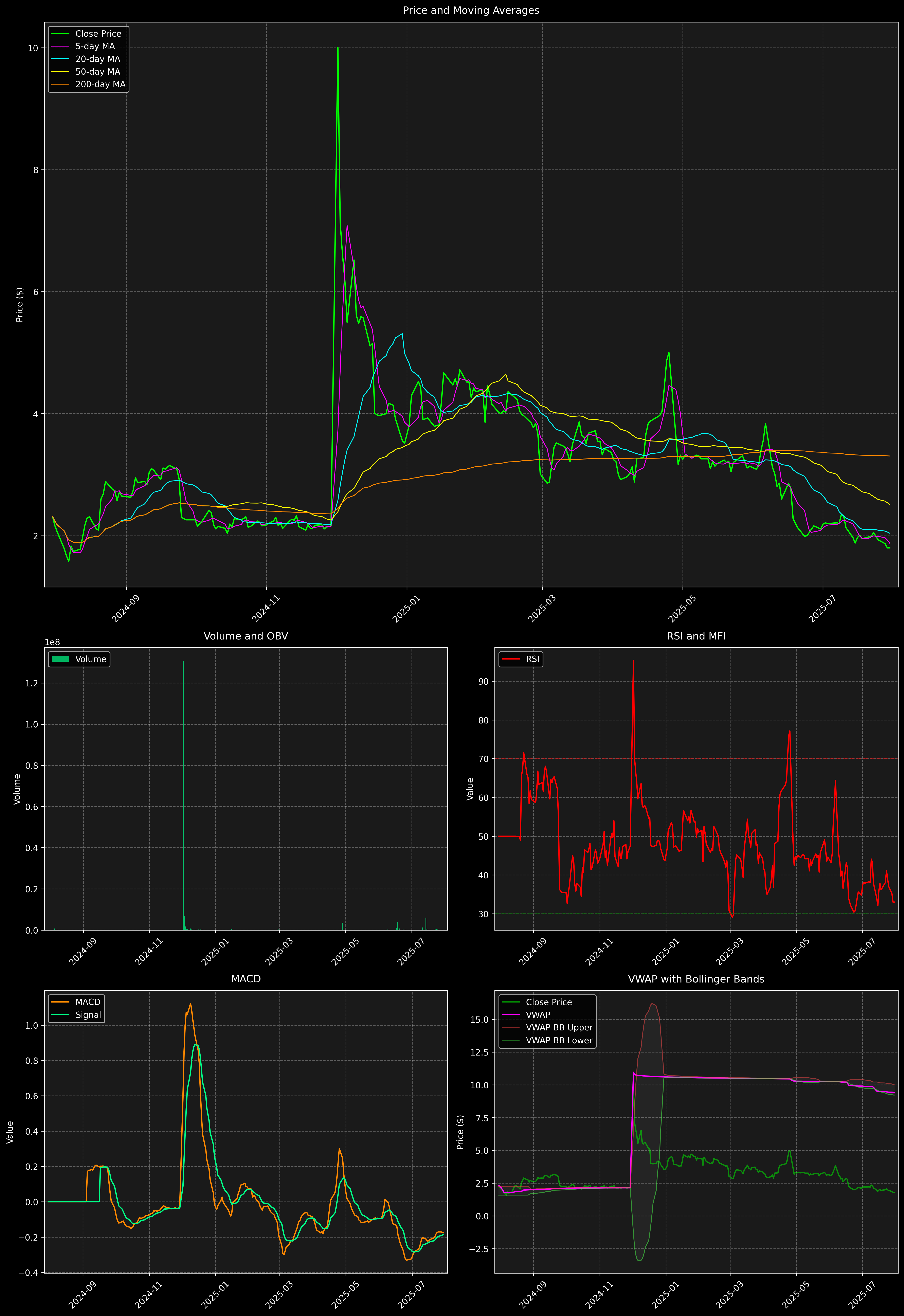The height and width of the screenshot is (1316, 904).
Task: Click the 'VWAP with Bollinger Bands' chart title
Action: pos(696,979)
